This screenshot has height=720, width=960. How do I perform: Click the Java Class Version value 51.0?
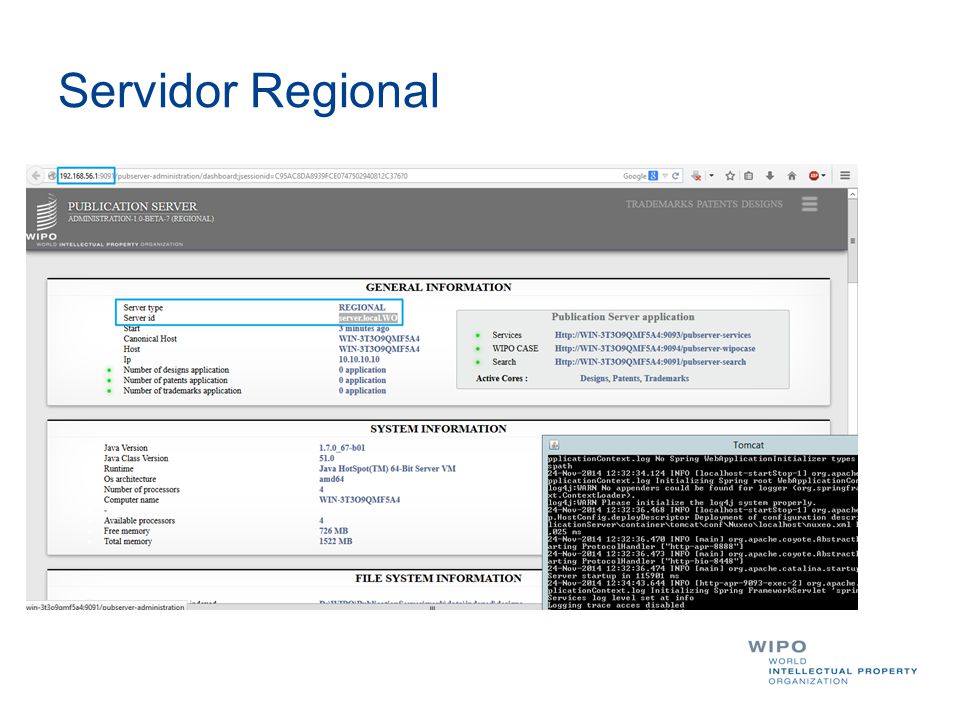click(x=326, y=458)
